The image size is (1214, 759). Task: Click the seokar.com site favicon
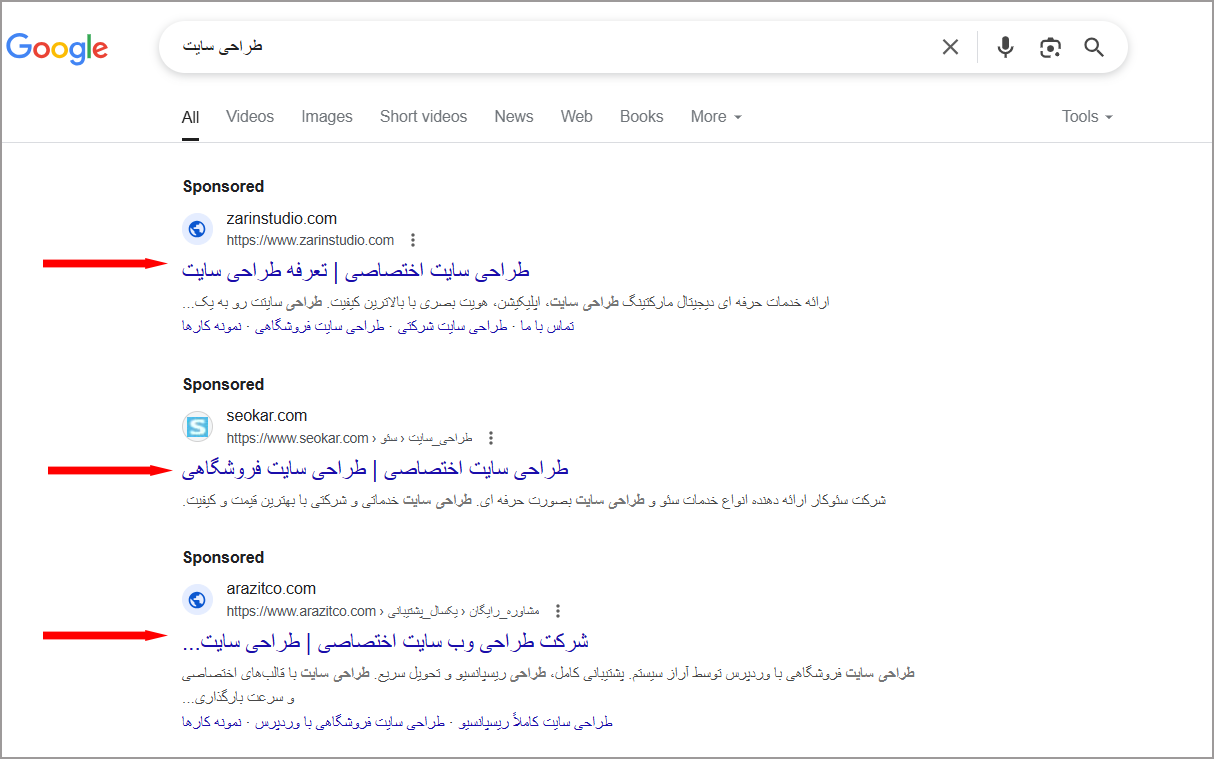click(x=197, y=427)
